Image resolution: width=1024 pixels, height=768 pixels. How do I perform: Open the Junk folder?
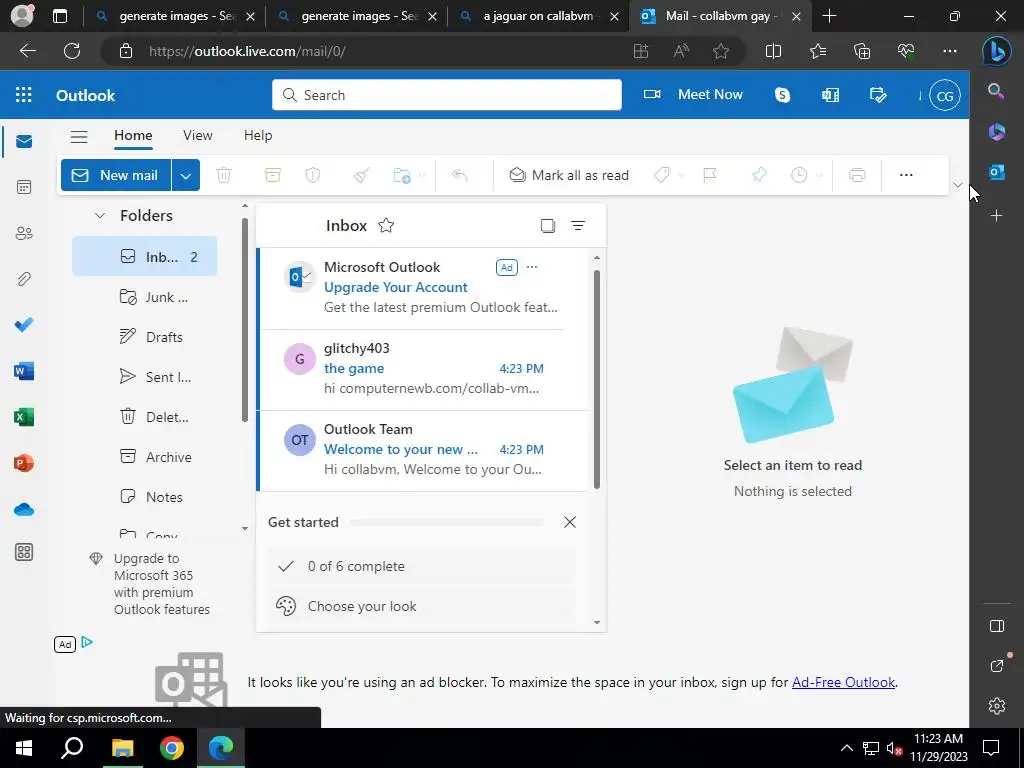[x=144, y=297]
